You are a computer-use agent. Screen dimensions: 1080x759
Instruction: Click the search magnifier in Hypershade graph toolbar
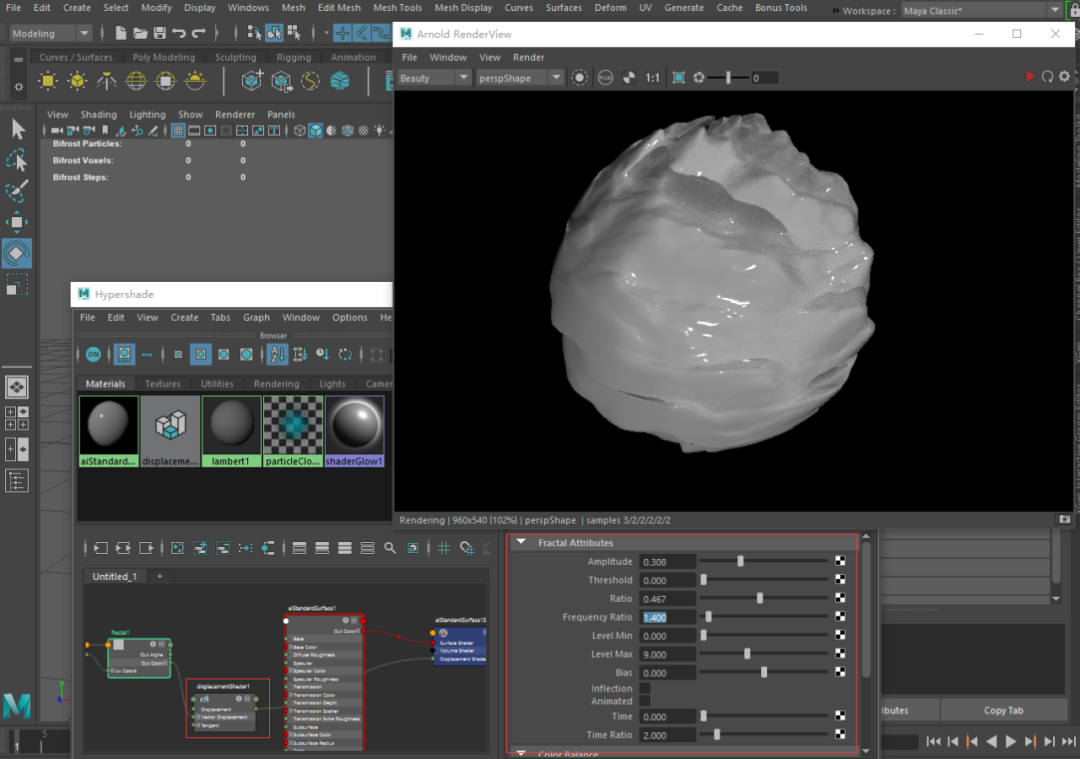tap(390, 548)
